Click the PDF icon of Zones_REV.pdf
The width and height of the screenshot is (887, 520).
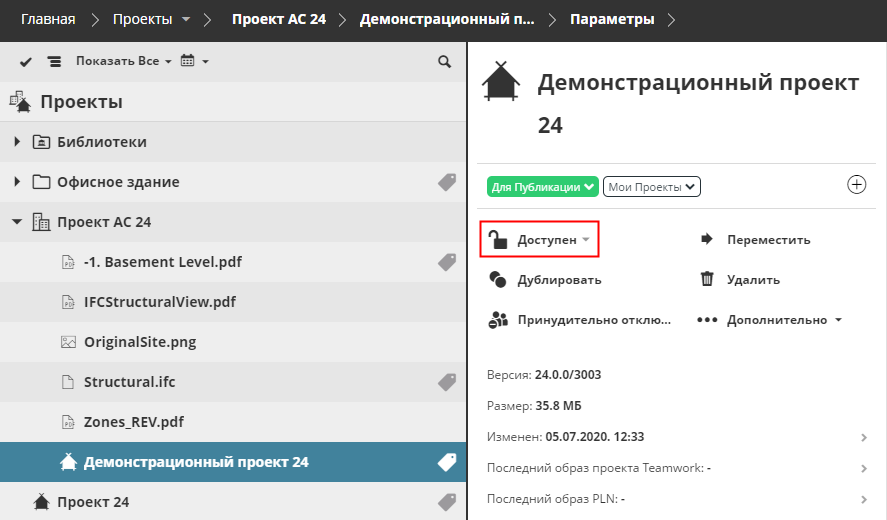coord(68,422)
